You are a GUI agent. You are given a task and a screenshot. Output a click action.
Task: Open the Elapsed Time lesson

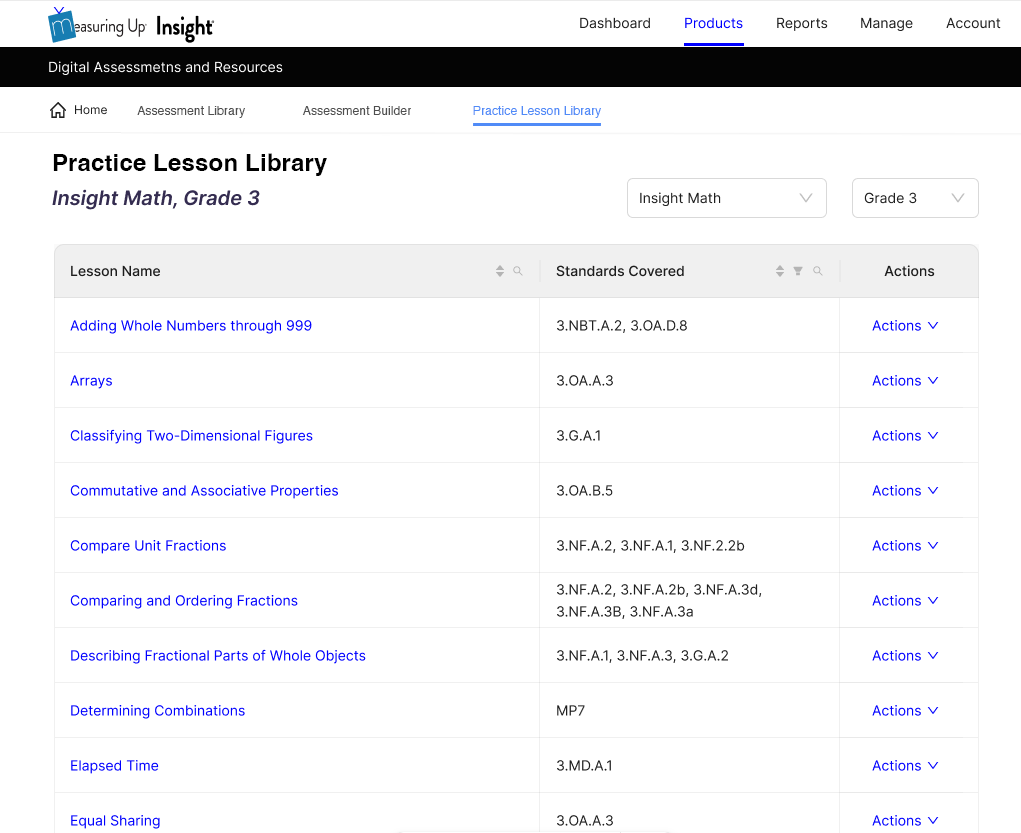[114, 766]
